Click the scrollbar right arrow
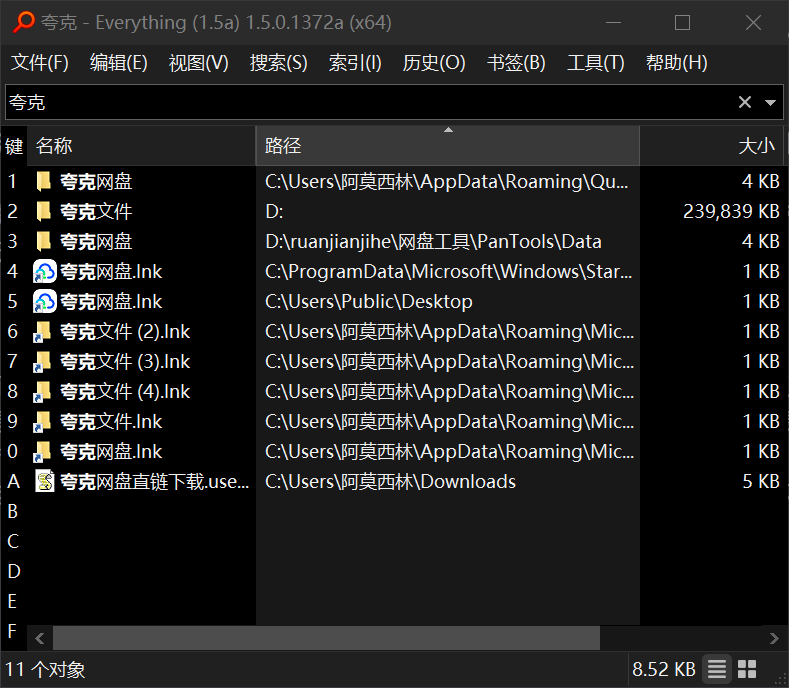The height and width of the screenshot is (688, 789). [x=774, y=638]
